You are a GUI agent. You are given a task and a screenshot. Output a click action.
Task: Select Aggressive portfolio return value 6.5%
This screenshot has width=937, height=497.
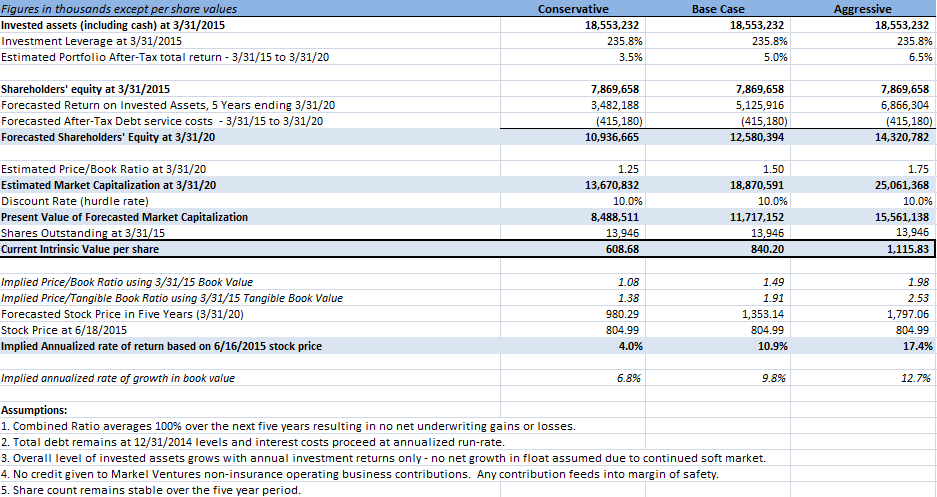(x=920, y=57)
